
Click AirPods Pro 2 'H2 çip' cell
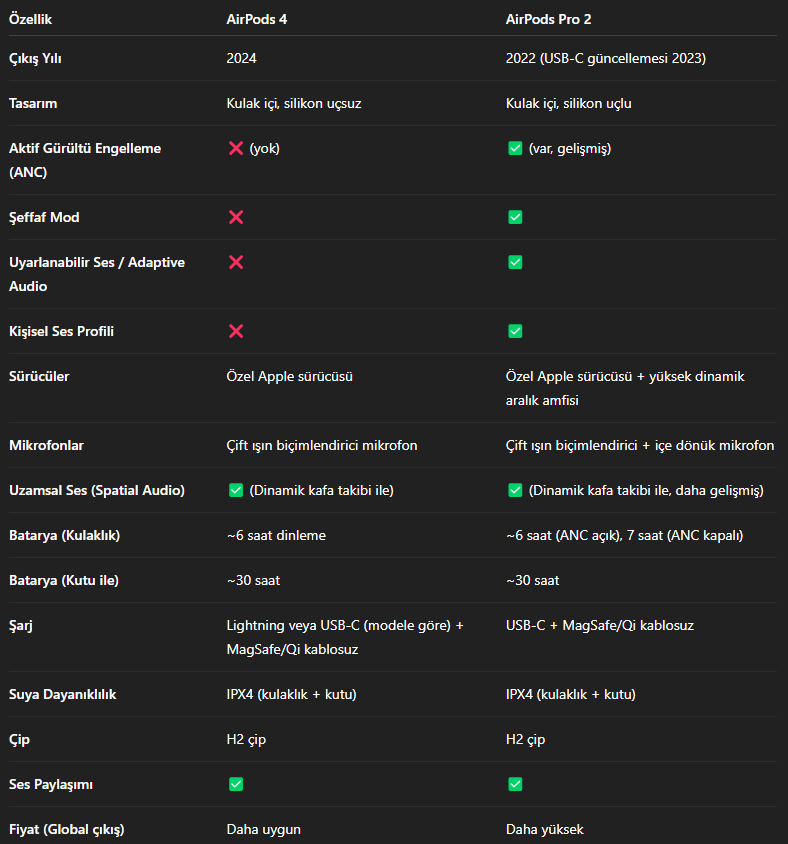(525, 740)
